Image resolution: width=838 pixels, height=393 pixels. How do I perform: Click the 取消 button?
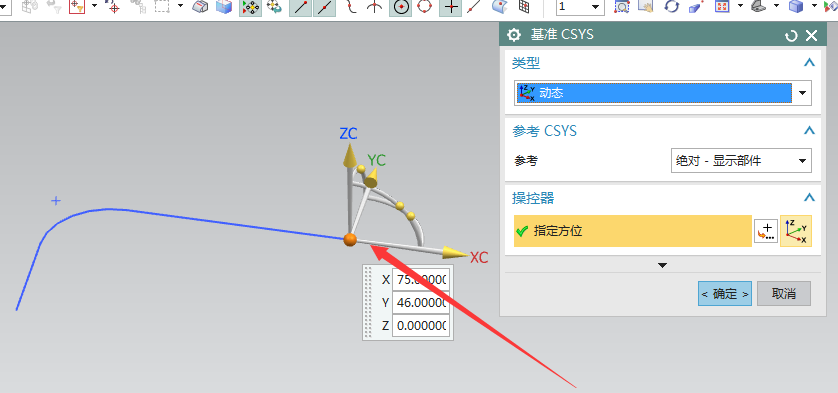pos(784,294)
